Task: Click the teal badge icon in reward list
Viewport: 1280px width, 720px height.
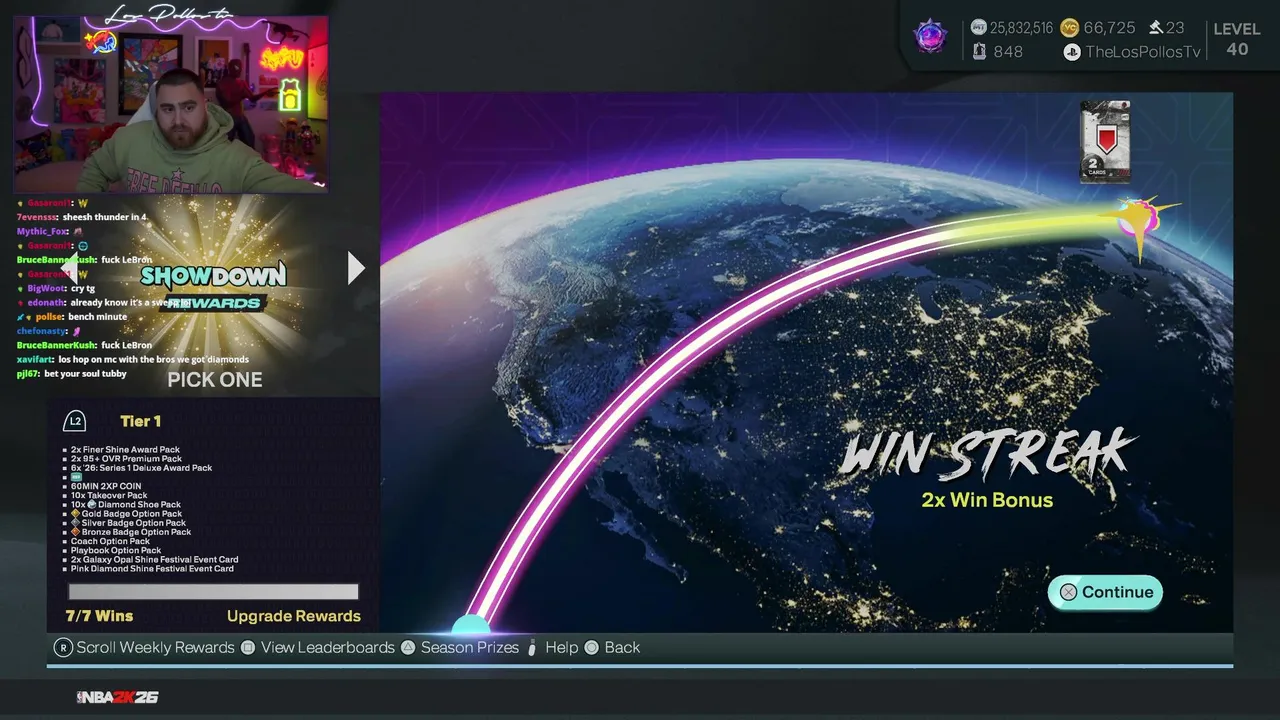Action: click(77, 477)
